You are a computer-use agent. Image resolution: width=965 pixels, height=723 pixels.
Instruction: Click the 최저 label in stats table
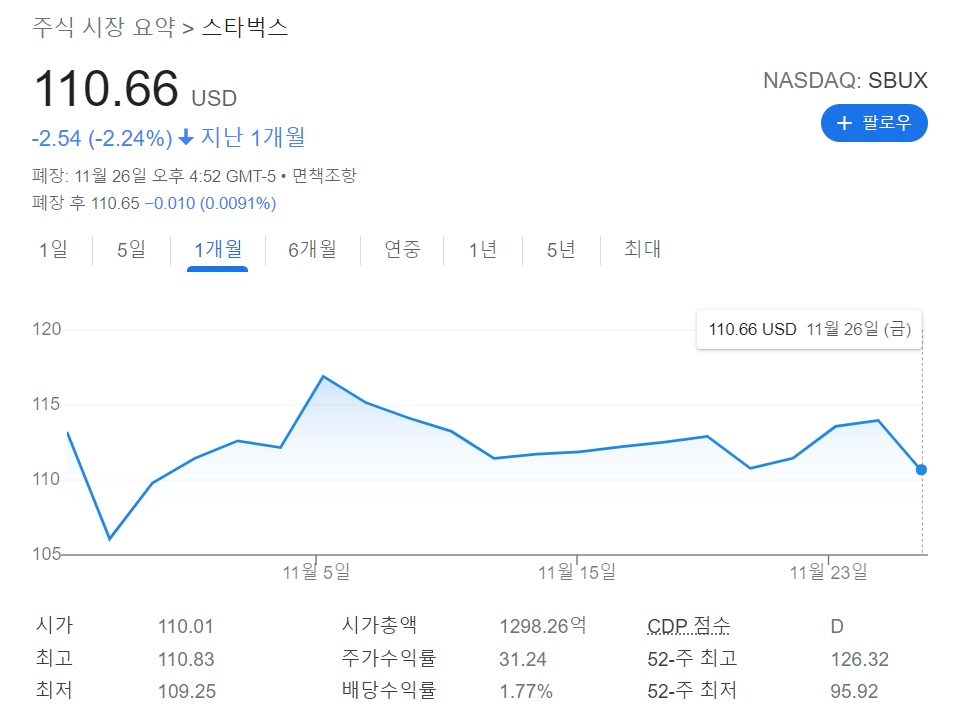coord(54,690)
